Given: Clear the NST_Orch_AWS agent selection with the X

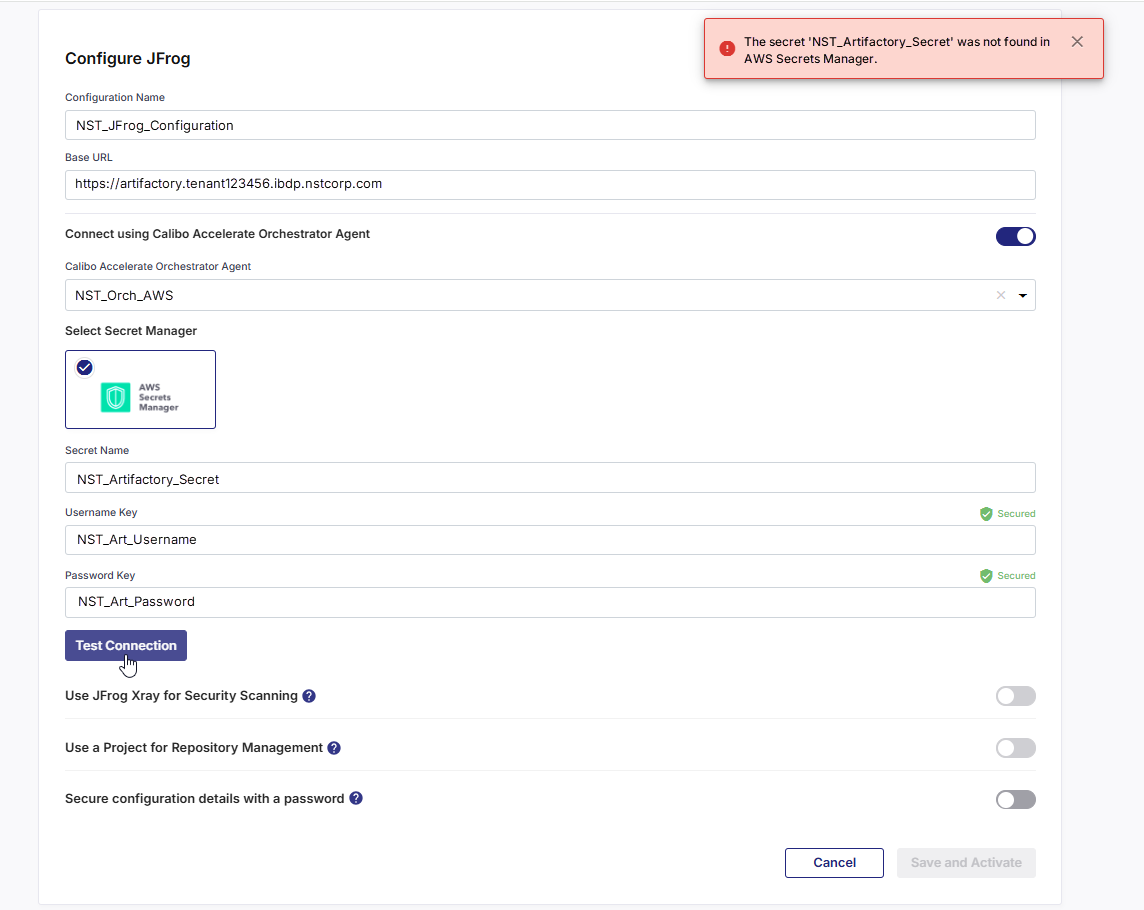Looking at the screenshot, I should 1000,295.
